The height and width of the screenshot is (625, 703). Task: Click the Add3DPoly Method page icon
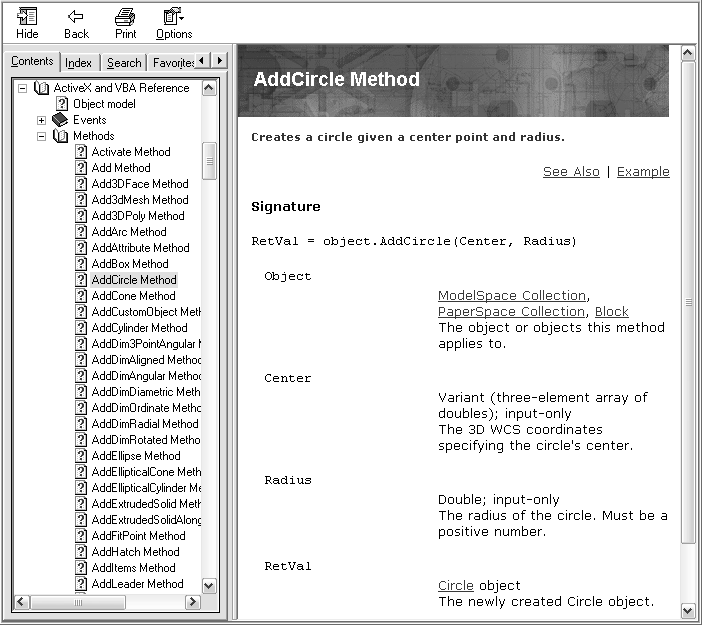coord(81,216)
